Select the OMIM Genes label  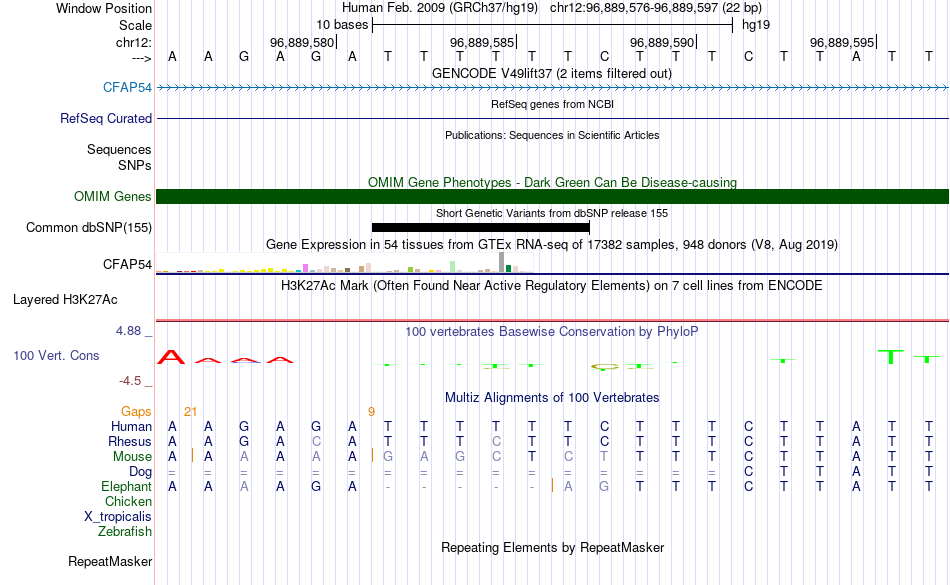point(112,196)
